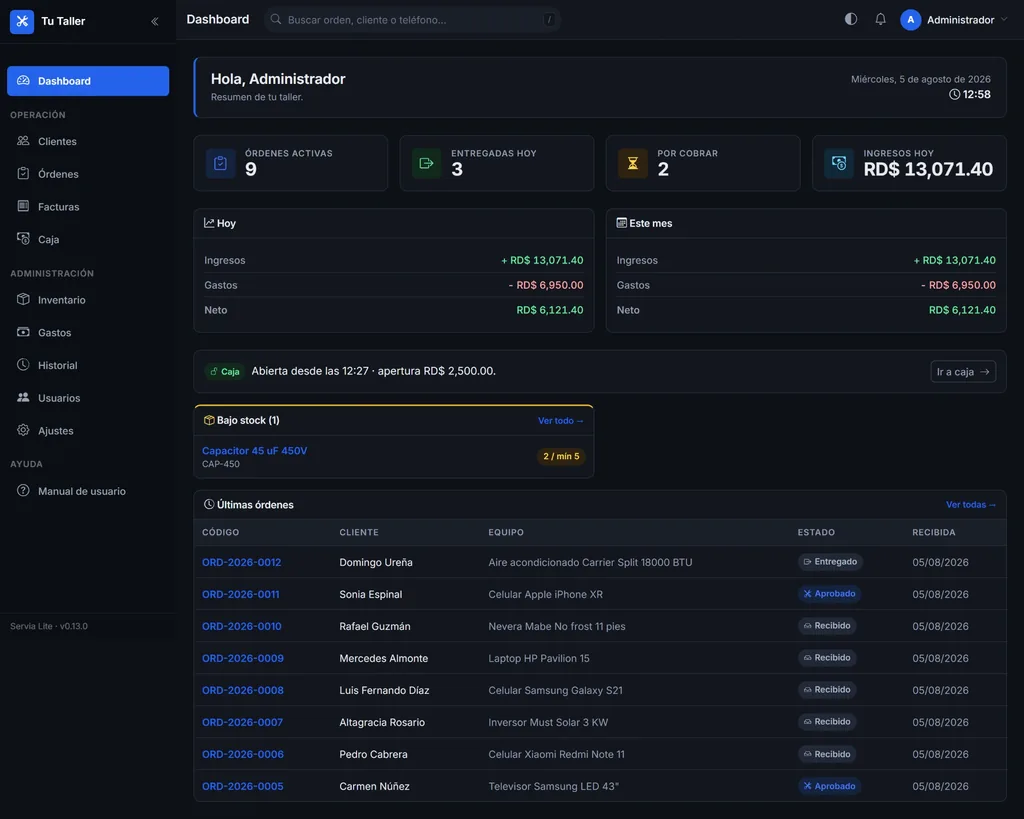Click the Órdenes Activas 9 card
This screenshot has height=819, width=1024.
(291, 163)
